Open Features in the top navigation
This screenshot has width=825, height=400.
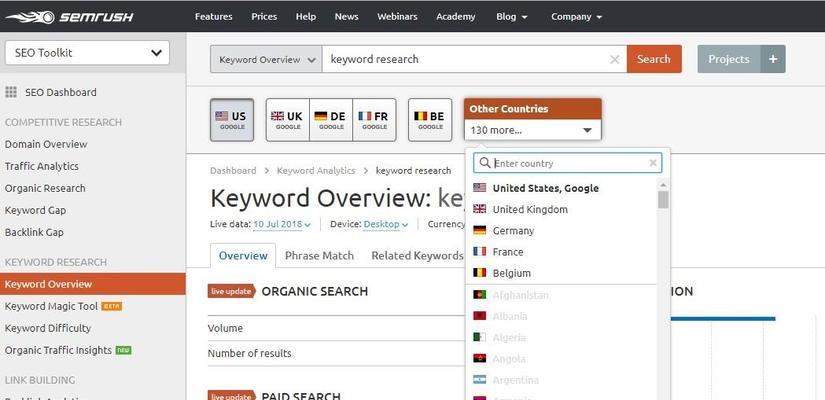coord(214,17)
